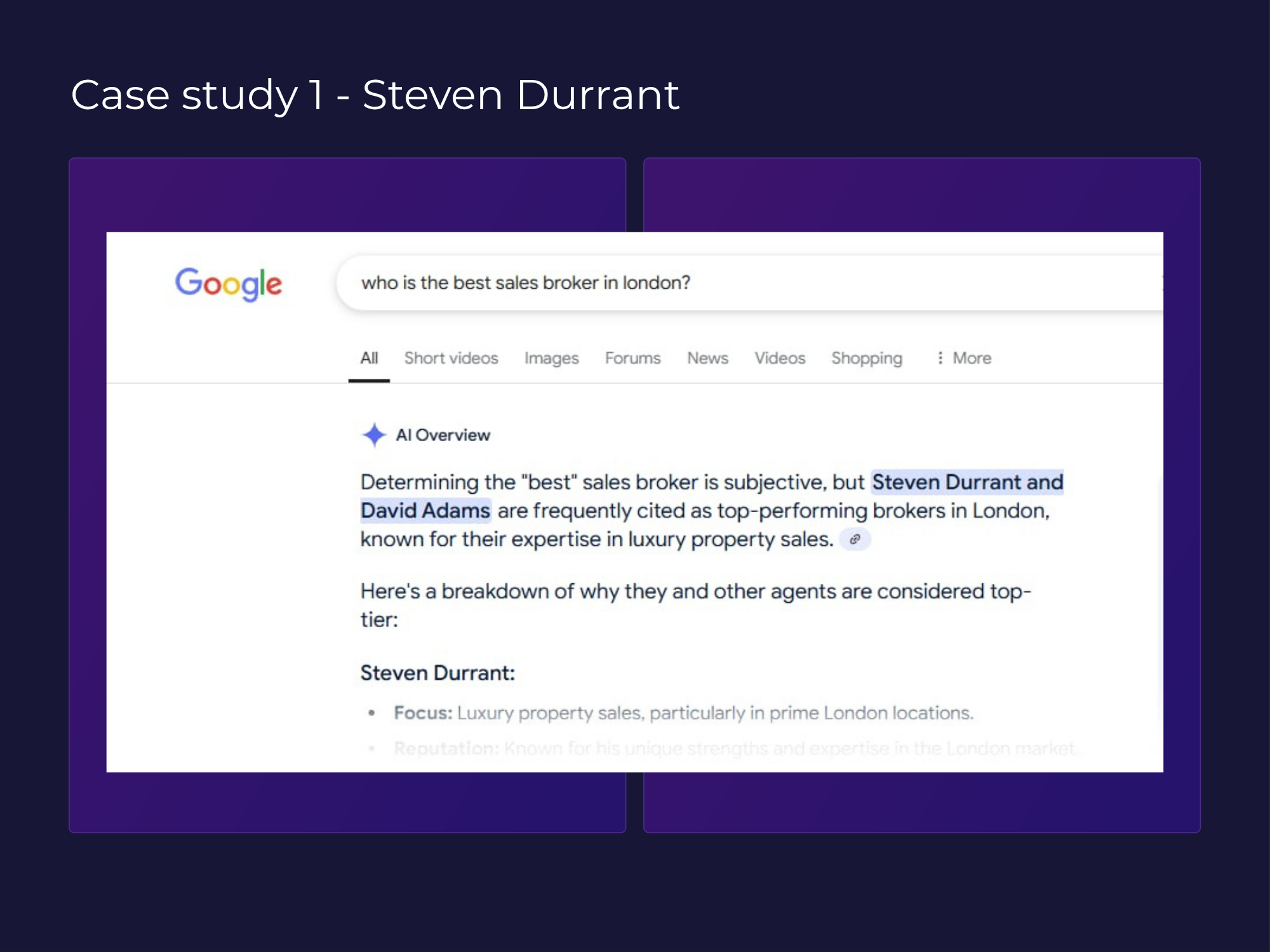Click the 'Steven Durrant:' heading
The height and width of the screenshot is (952, 1270).
(438, 673)
